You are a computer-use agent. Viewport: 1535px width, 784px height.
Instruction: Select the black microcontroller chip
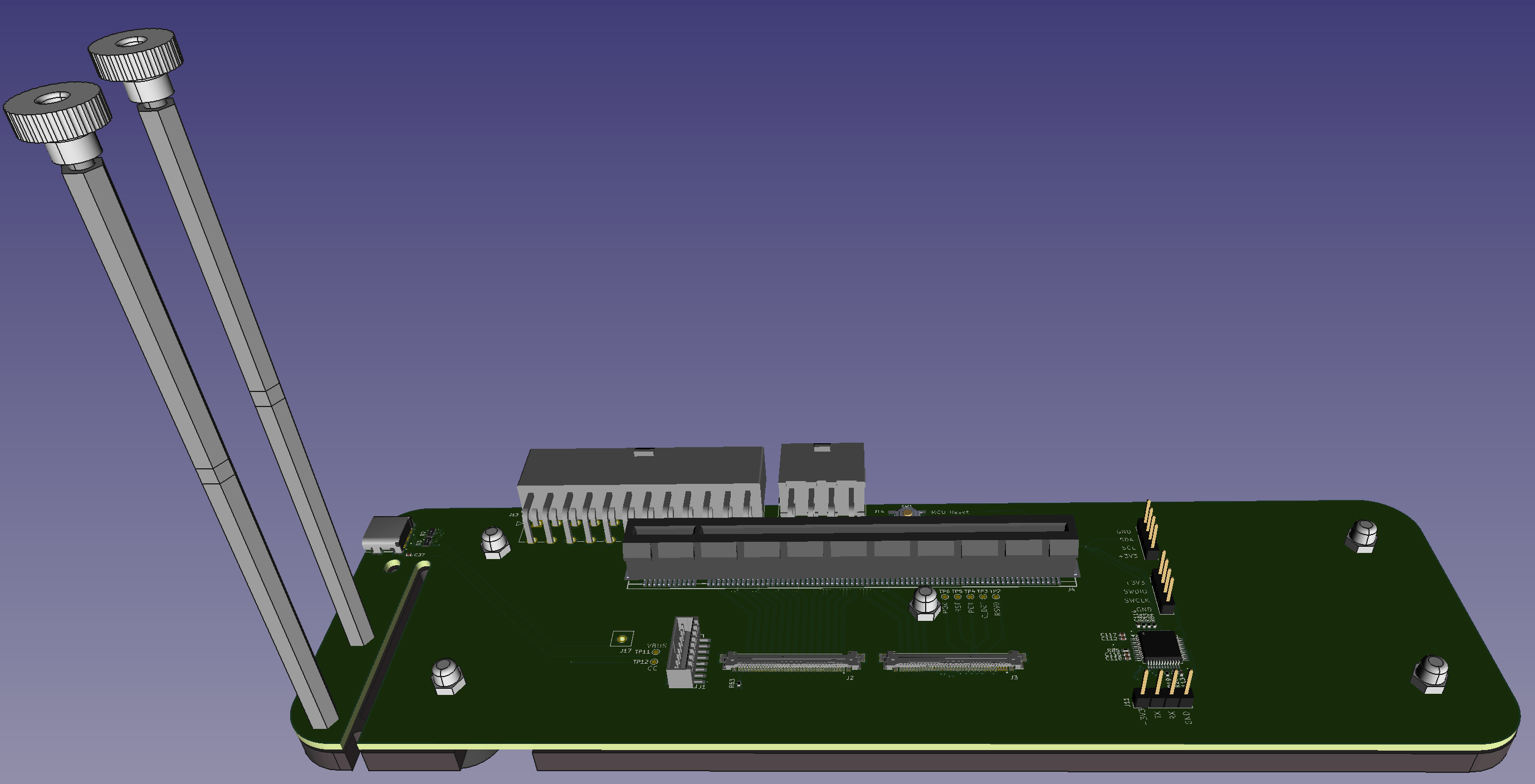click(x=1159, y=648)
